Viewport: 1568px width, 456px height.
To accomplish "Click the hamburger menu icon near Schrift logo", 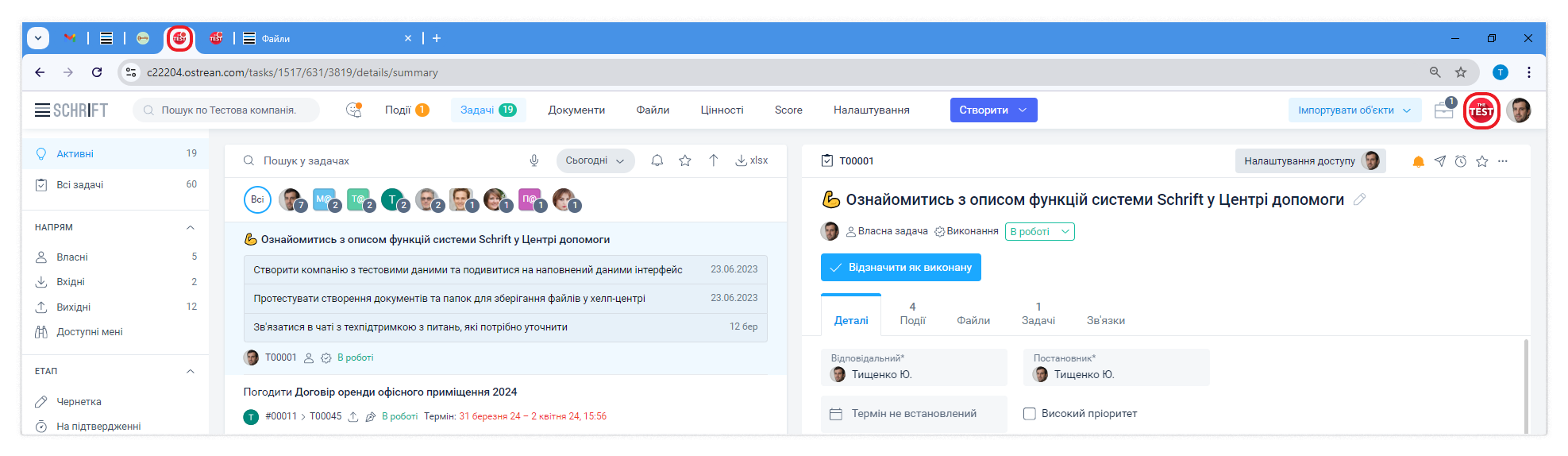I will pyautogui.click(x=42, y=110).
